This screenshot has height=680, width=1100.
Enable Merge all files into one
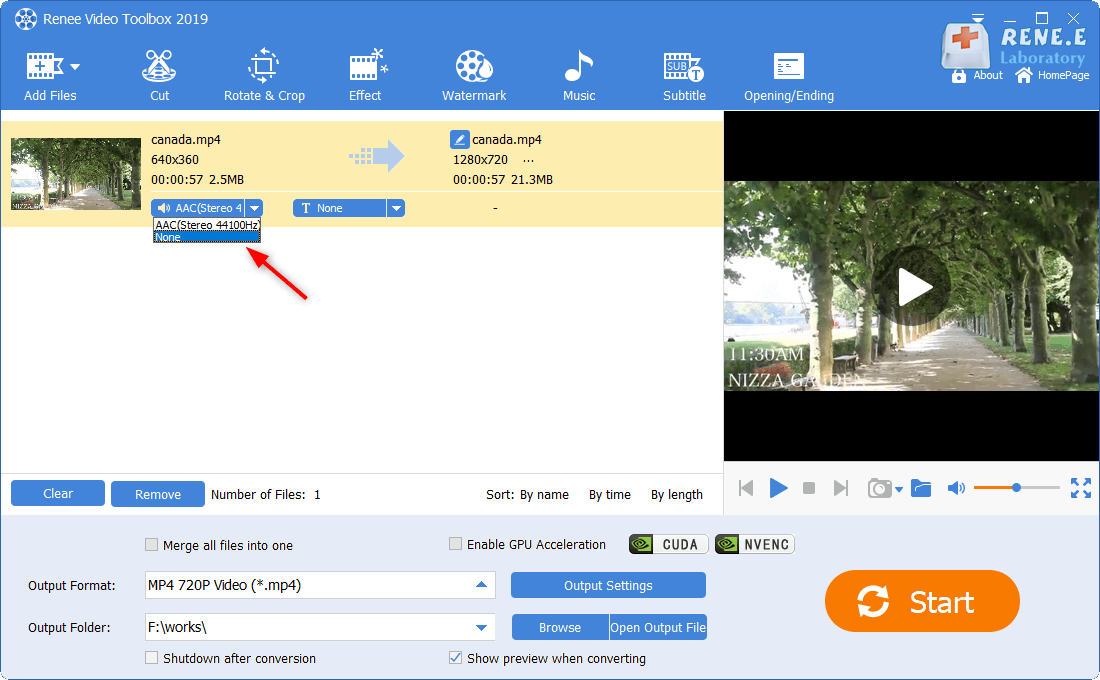pos(151,545)
